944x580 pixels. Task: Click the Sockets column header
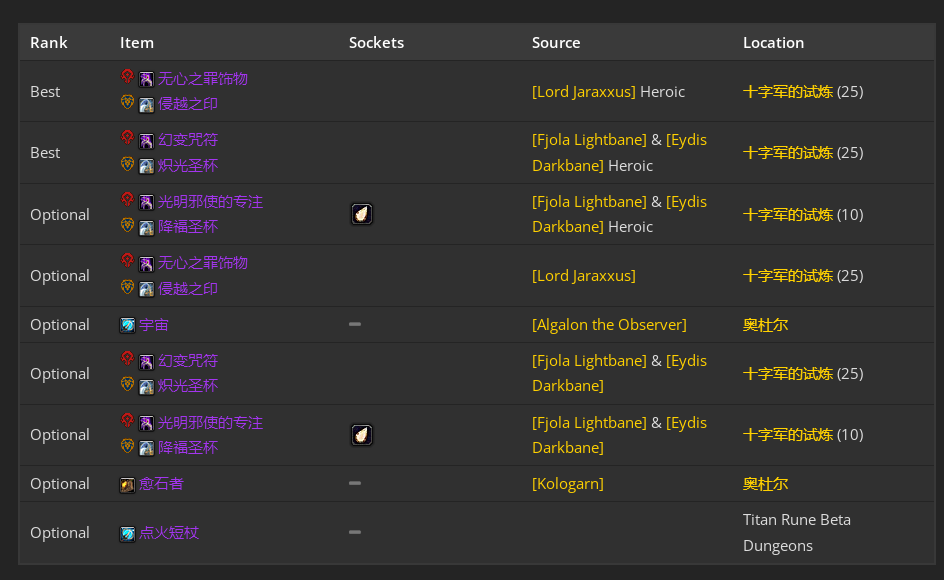pos(376,43)
